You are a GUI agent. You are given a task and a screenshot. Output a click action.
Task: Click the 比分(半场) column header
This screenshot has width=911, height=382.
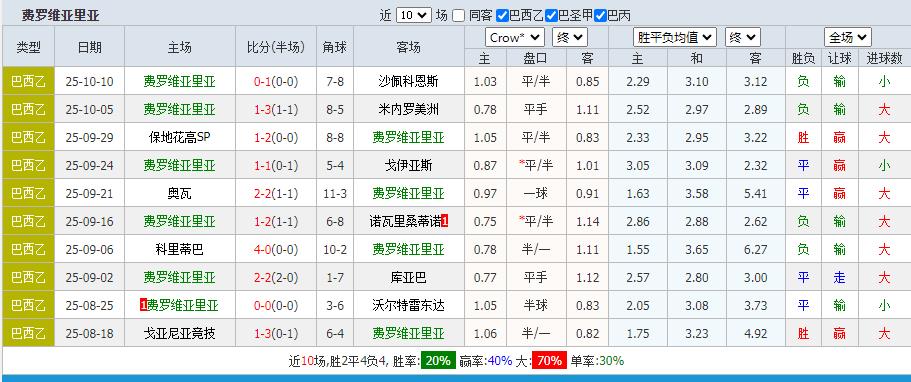pos(276,47)
